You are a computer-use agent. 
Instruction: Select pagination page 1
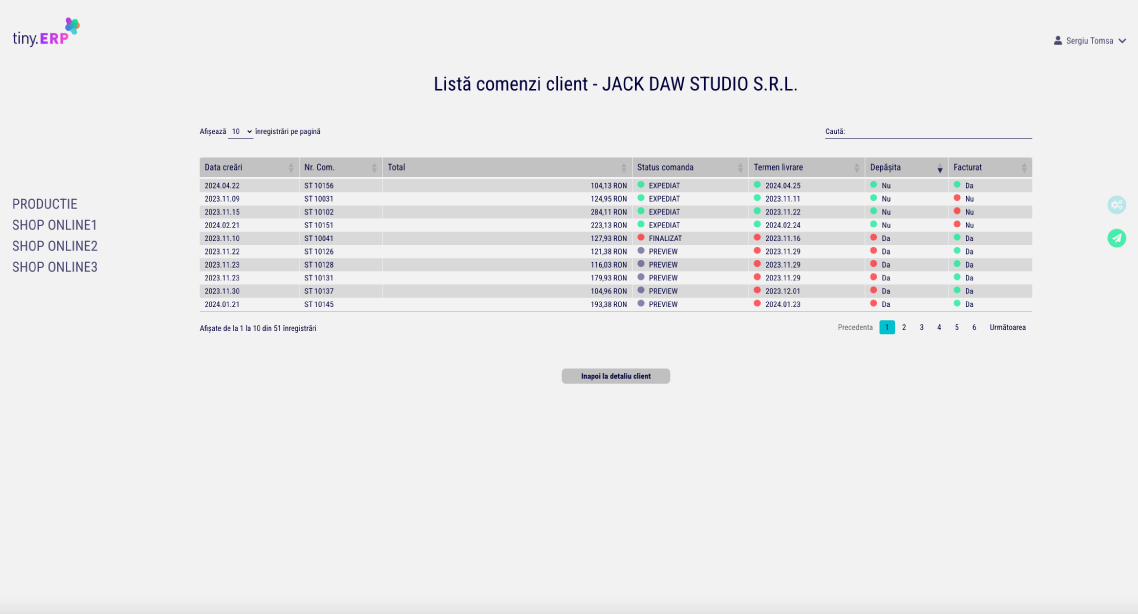[887, 327]
